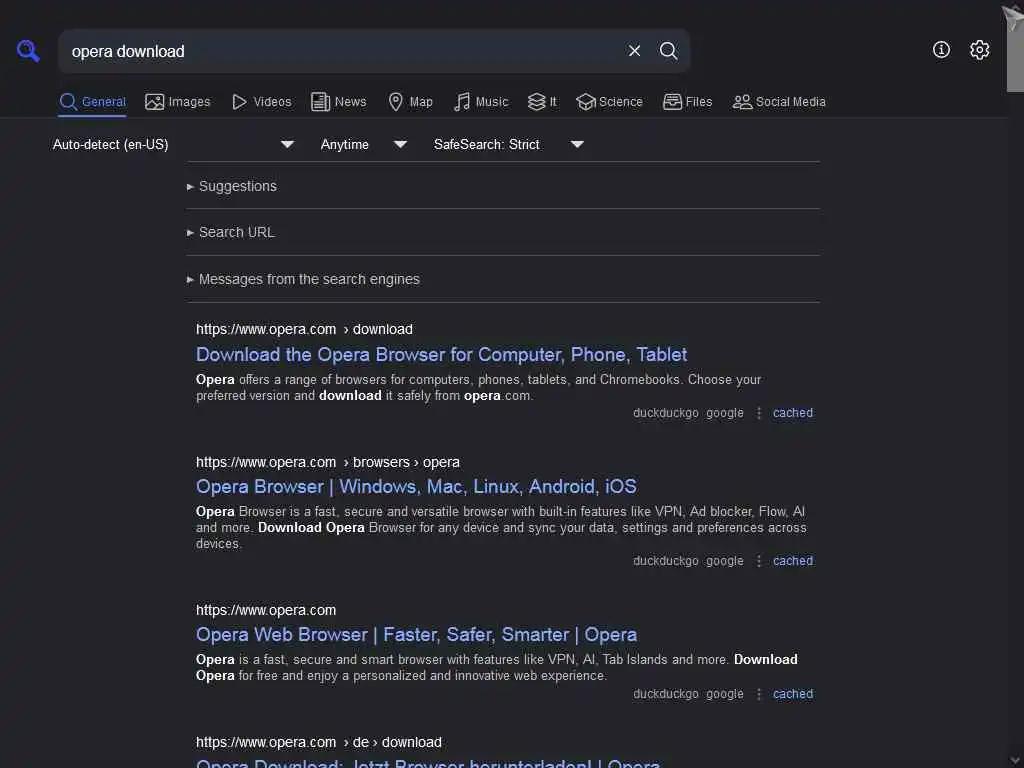Click the SearXNG magnifier logo

point(28,50)
